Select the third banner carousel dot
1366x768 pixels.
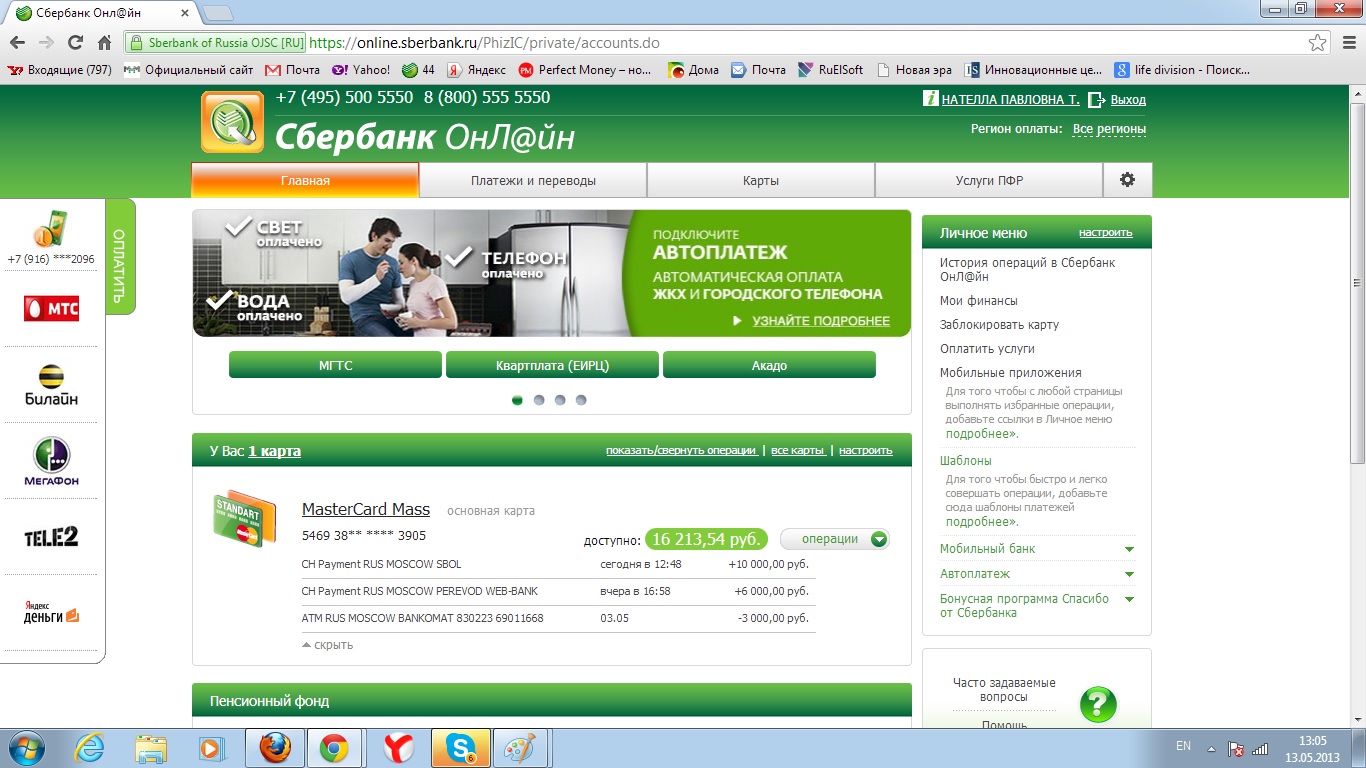[560, 400]
